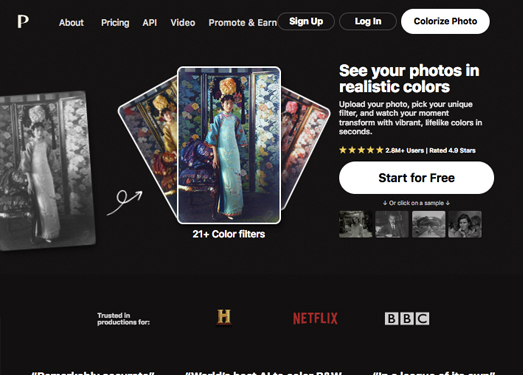Click the Sign Up button
Image resolution: width=523 pixels, height=375 pixels.
point(306,21)
